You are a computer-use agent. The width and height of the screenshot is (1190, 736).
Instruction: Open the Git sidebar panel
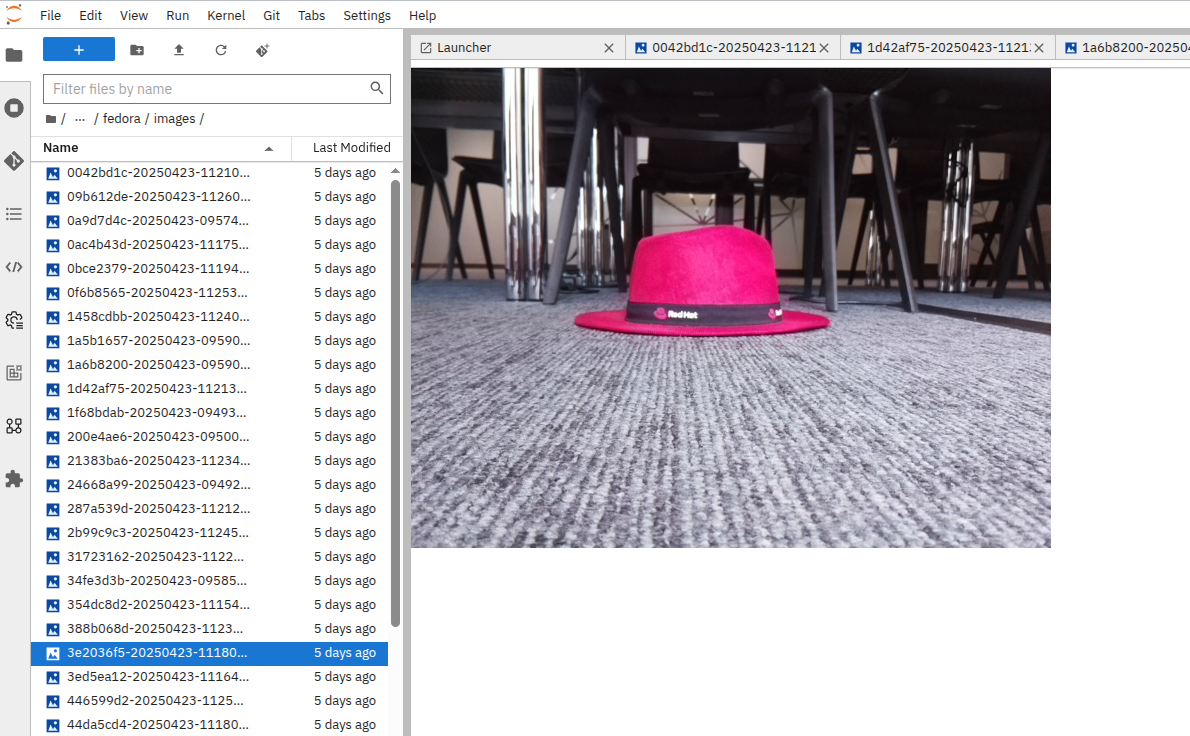pyautogui.click(x=14, y=161)
